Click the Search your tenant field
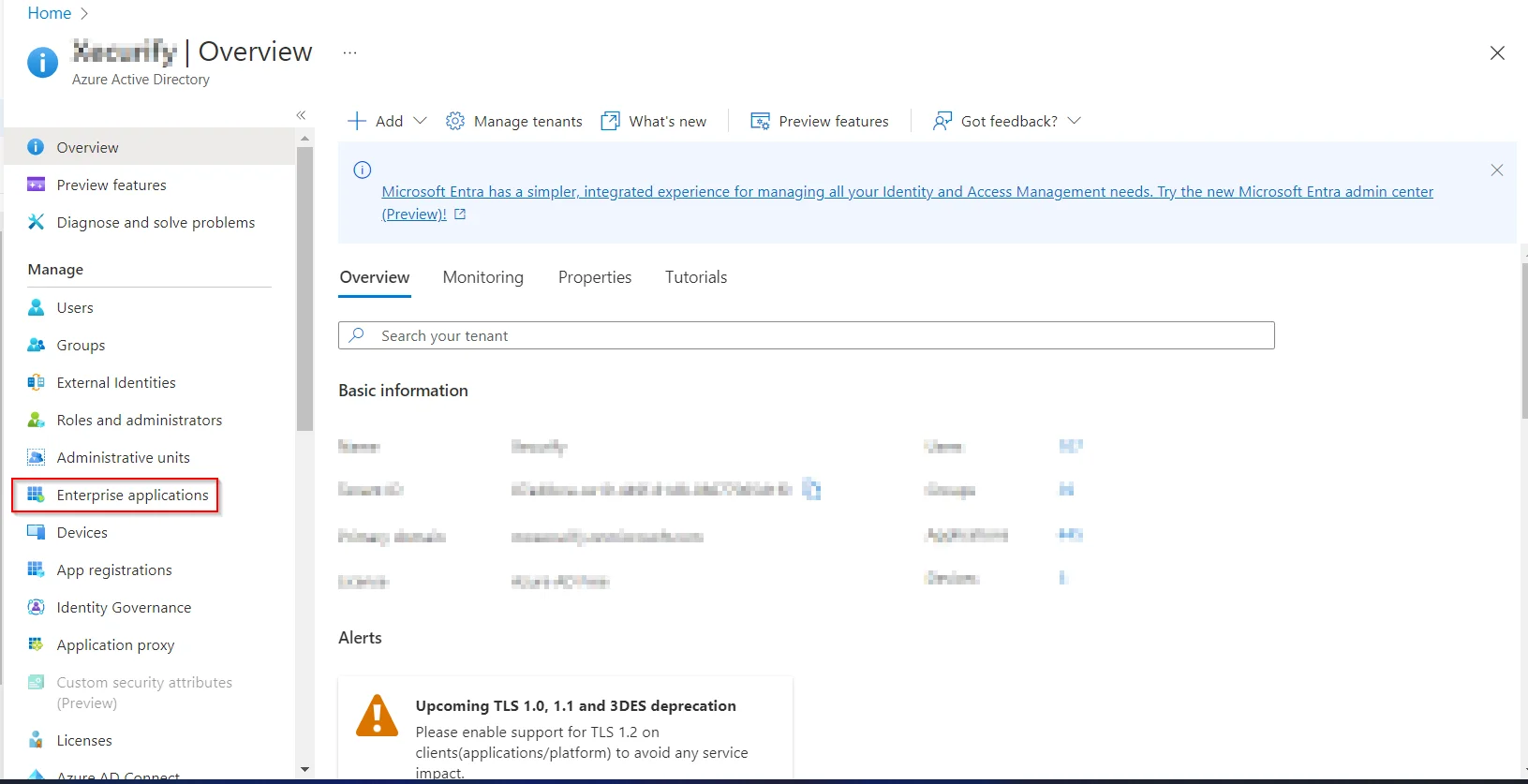The width and height of the screenshot is (1528, 784). pyautogui.click(x=807, y=335)
